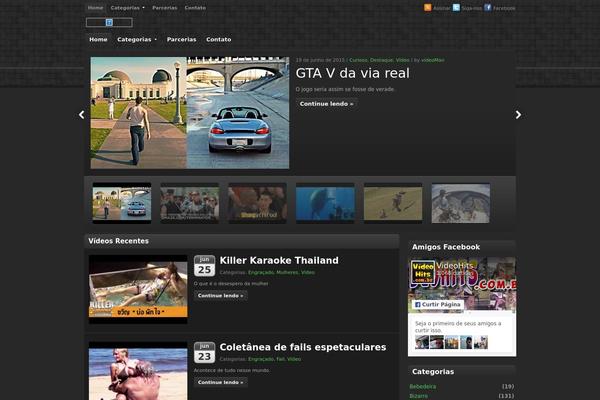The image size is (600, 400).
Task: Click the Facebook link text in top bar
Action: click(x=504, y=8)
